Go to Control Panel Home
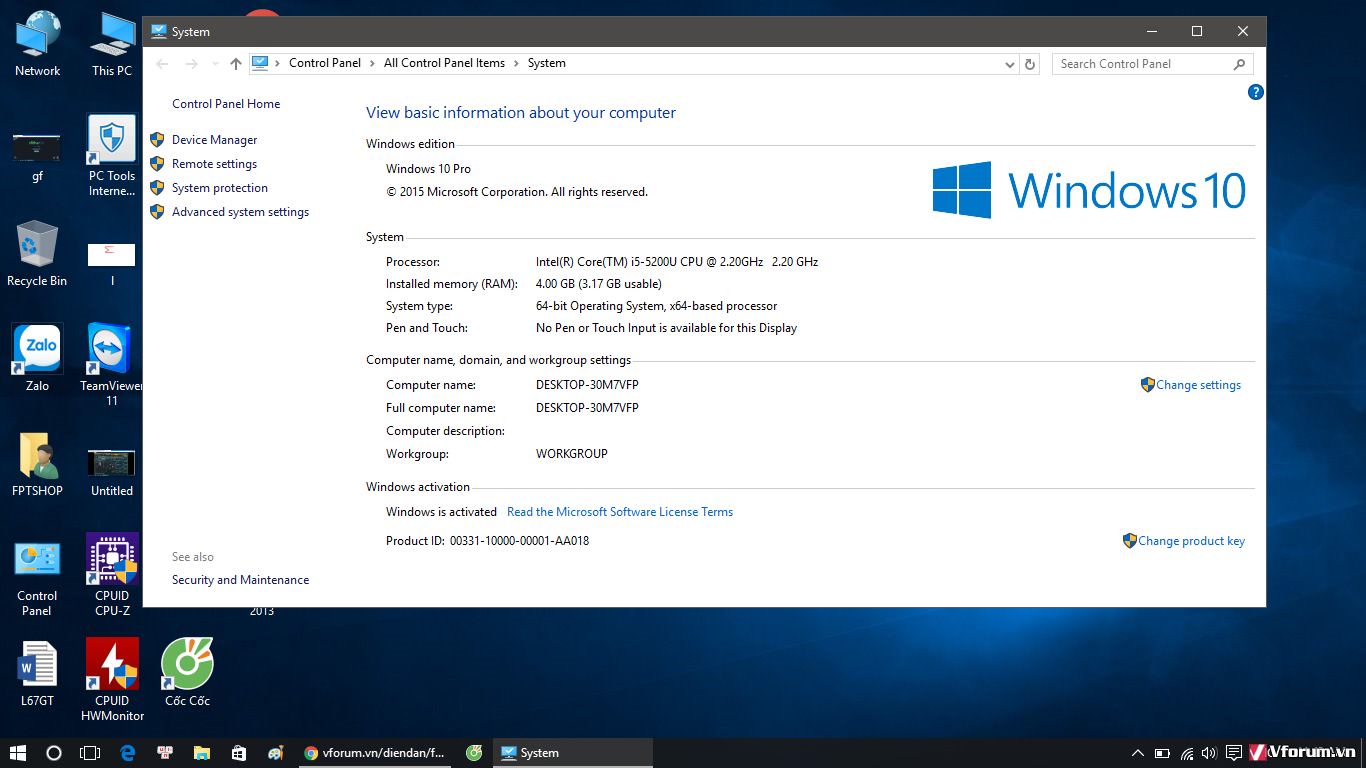 pyautogui.click(x=226, y=104)
